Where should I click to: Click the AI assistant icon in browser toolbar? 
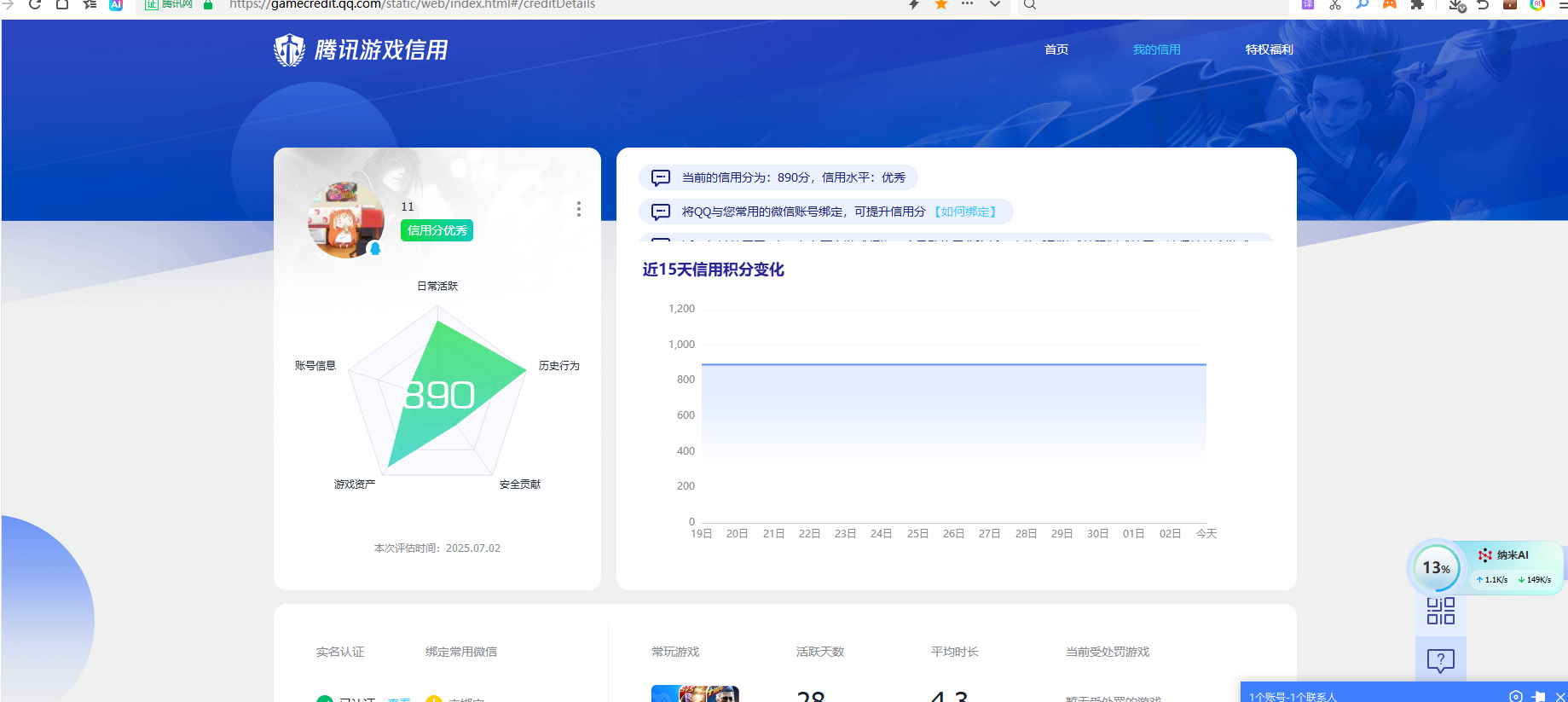[116, 4]
